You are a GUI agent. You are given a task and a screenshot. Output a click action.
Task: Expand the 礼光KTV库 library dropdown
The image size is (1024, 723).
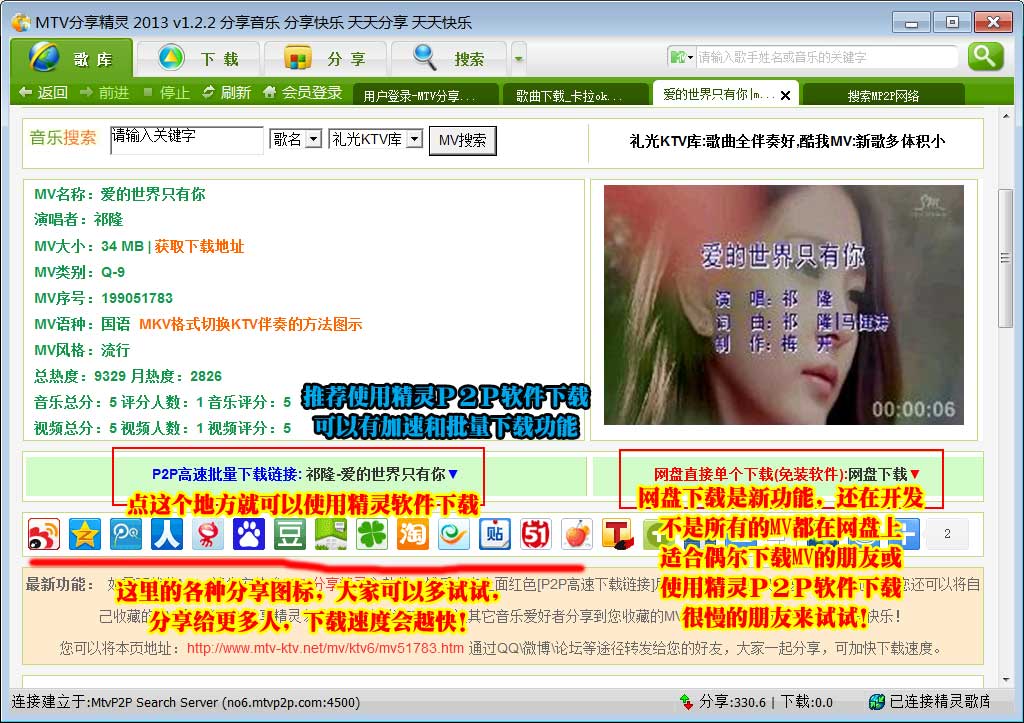(x=414, y=140)
